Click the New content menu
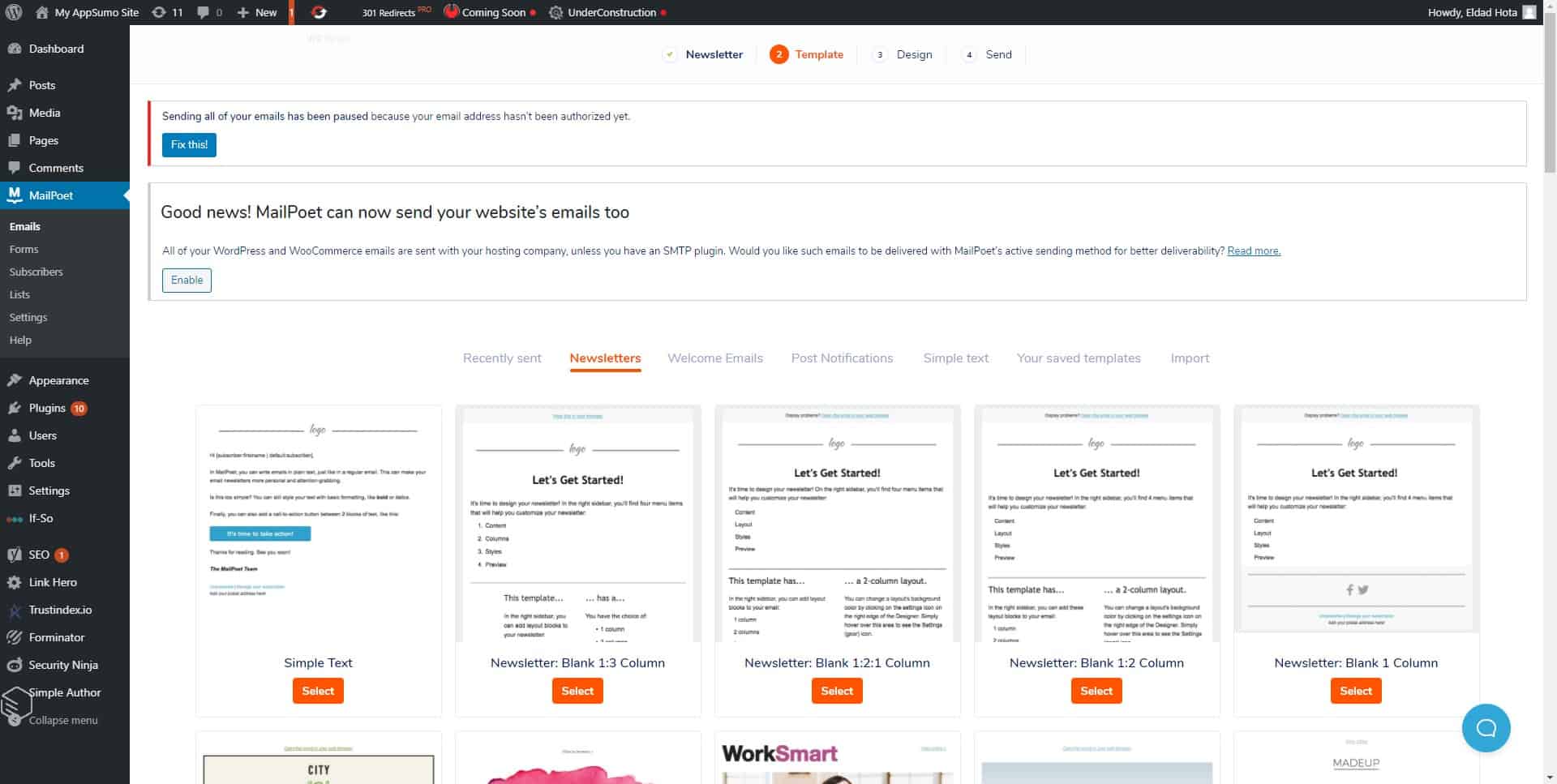The image size is (1557, 784). pos(257,12)
